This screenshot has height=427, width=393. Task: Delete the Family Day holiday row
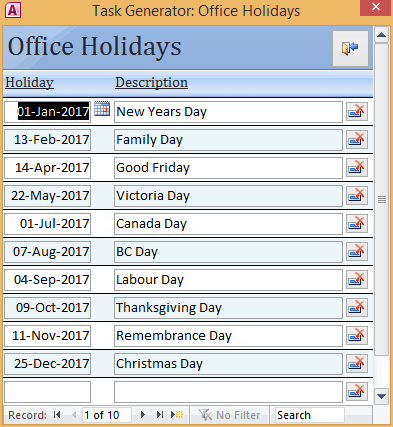pyautogui.click(x=357, y=140)
